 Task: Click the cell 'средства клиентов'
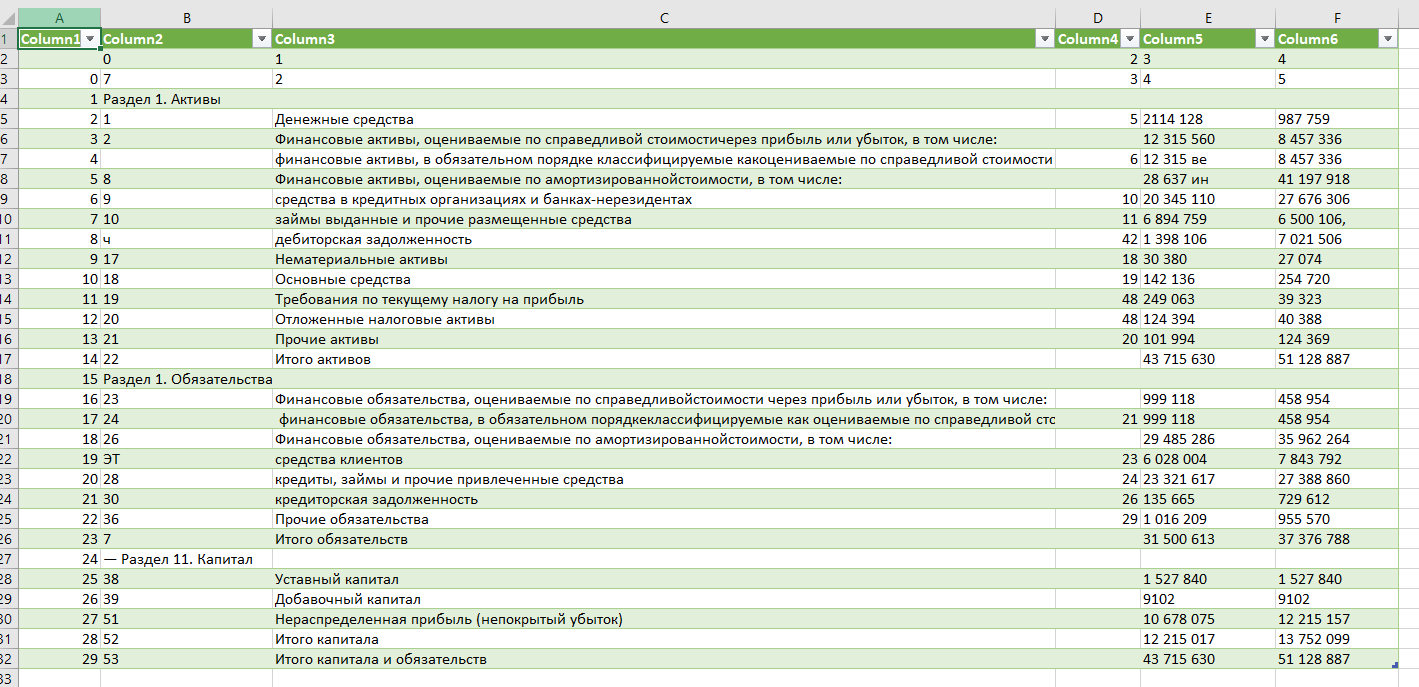click(664, 459)
